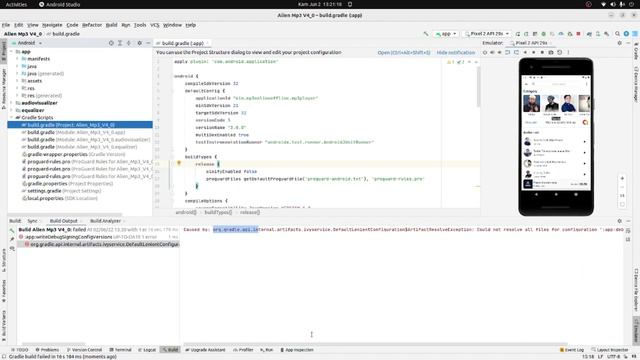The image size is (640, 360).
Task: Open Pixel 2 API 29 device dropdown
Action: (487, 34)
